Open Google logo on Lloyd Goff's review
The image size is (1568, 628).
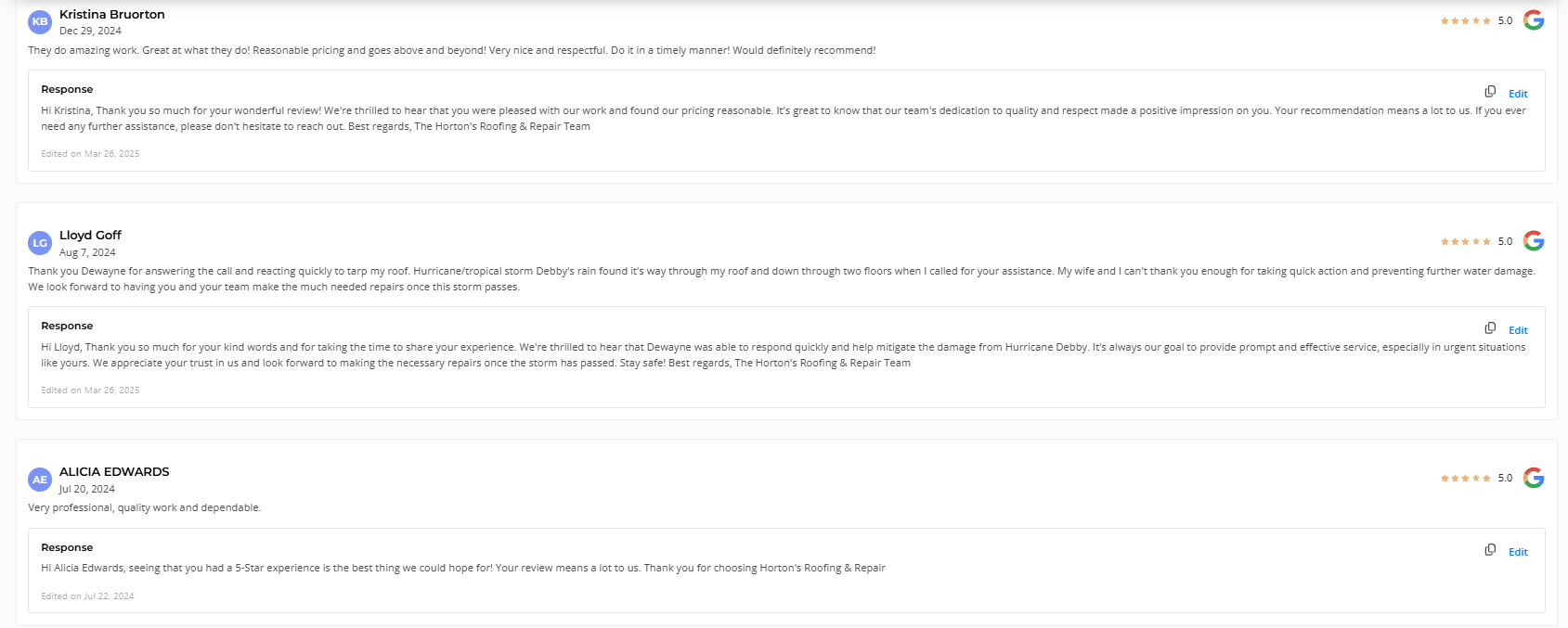1534,241
